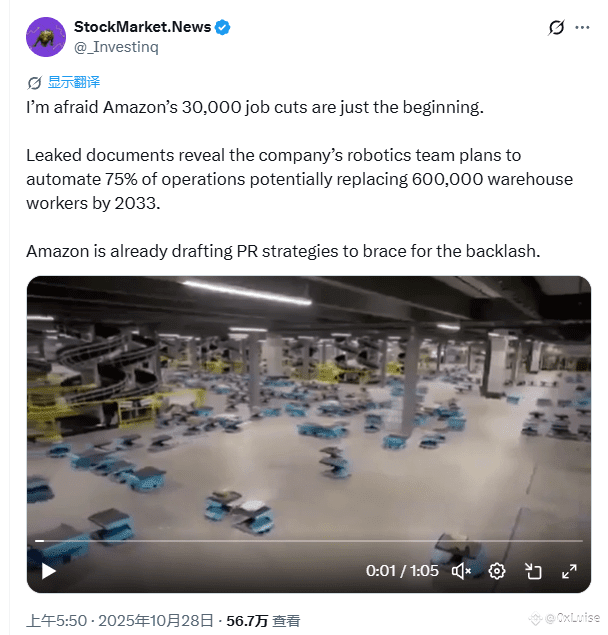
Task: Click the 56.7万 查看 view count
Action: [263, 621]
